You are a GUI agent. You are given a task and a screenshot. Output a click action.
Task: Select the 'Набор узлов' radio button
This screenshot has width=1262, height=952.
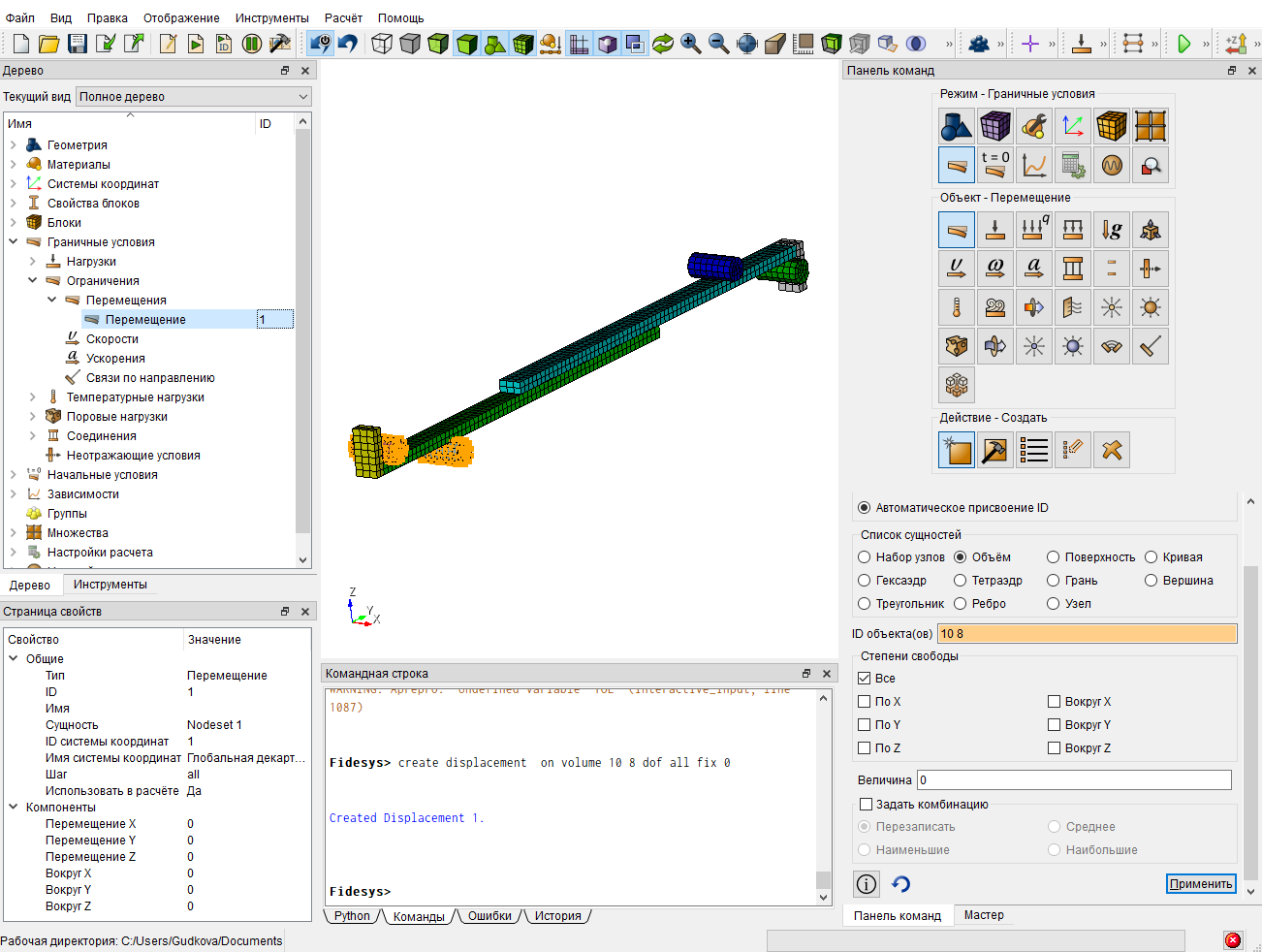(x=865, y=557)
